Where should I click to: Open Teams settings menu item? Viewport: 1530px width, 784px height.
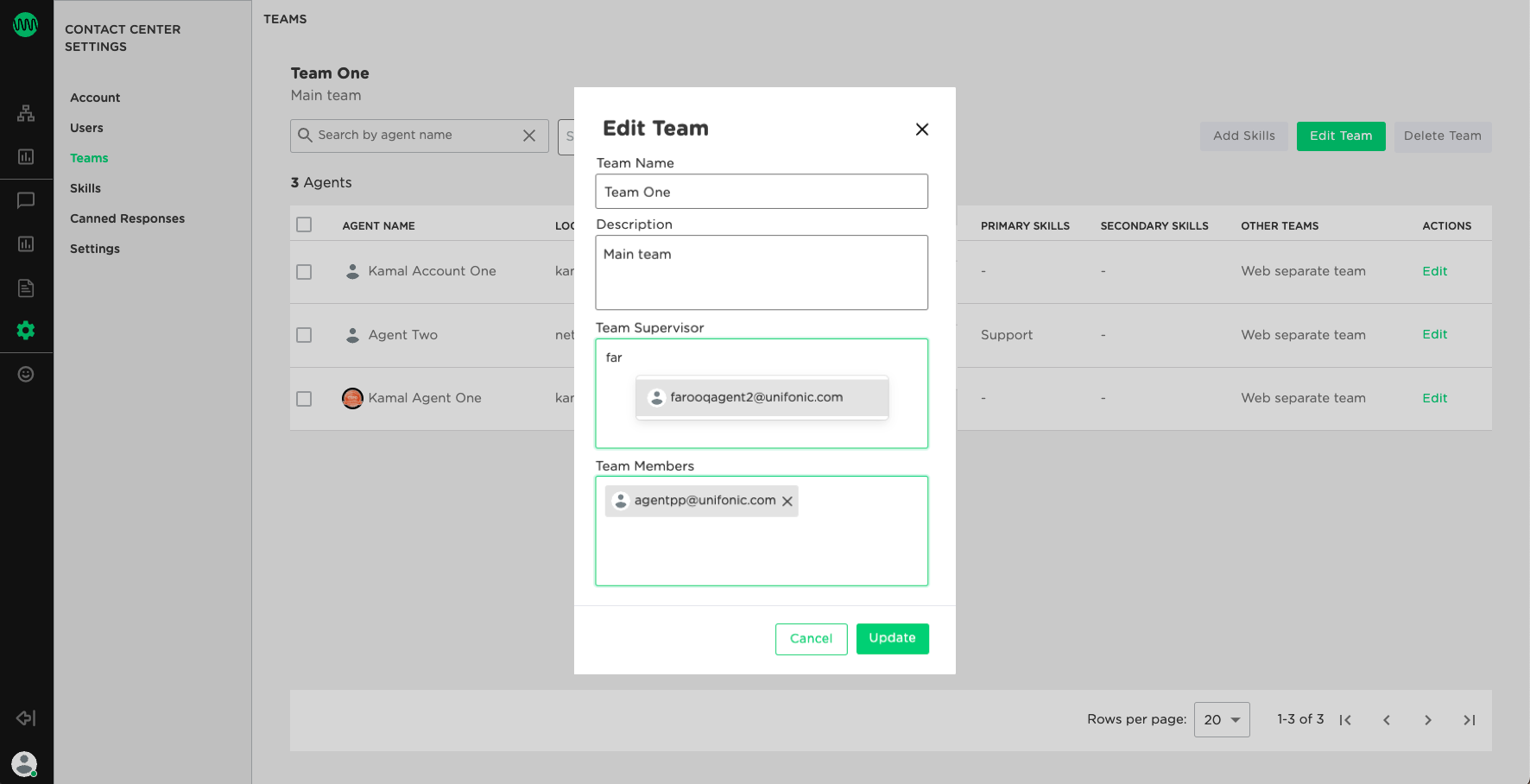pos(89,158)
